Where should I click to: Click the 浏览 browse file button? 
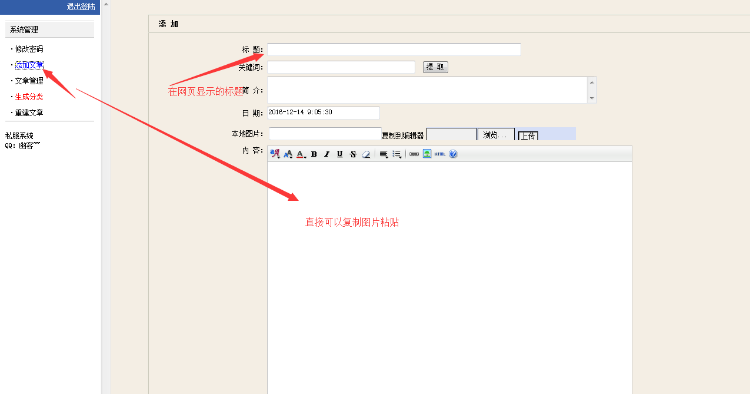496,135
